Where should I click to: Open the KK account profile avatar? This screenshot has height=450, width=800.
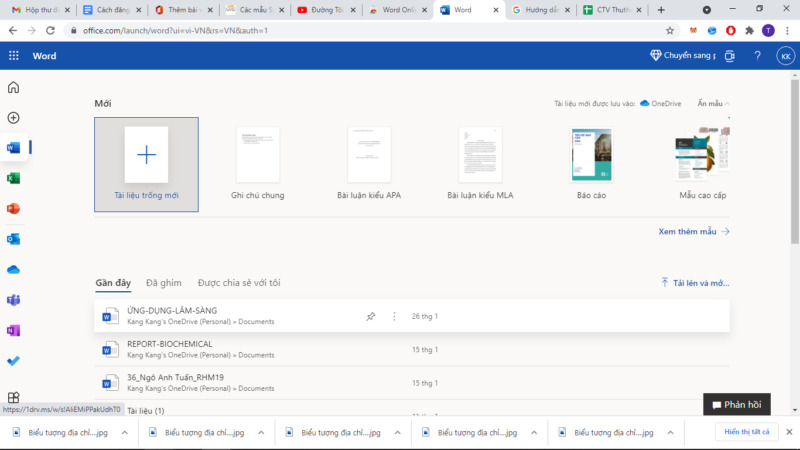pyautogui.click(x=786, y=56)
